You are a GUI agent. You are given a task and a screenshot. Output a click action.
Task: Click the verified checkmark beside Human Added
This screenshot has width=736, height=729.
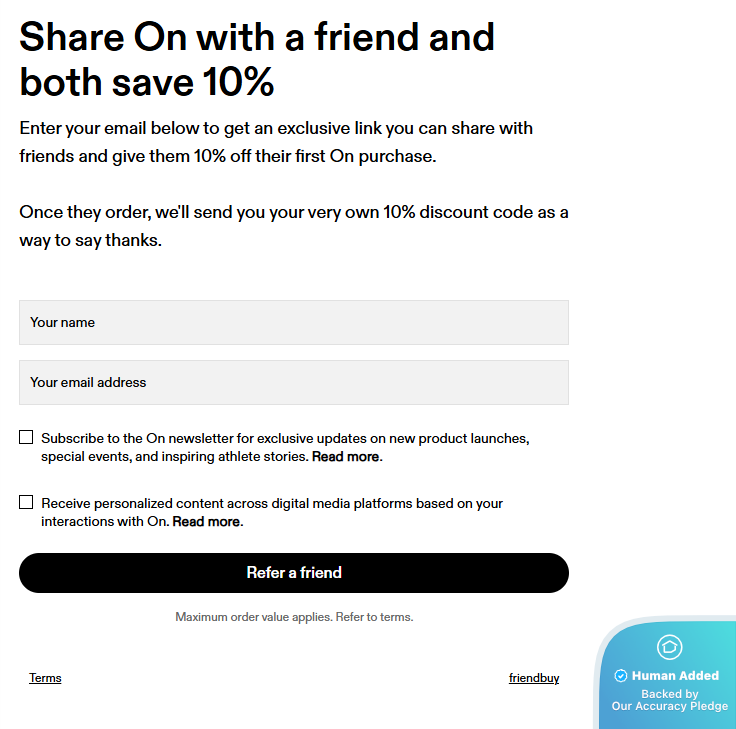pos(621,676)
